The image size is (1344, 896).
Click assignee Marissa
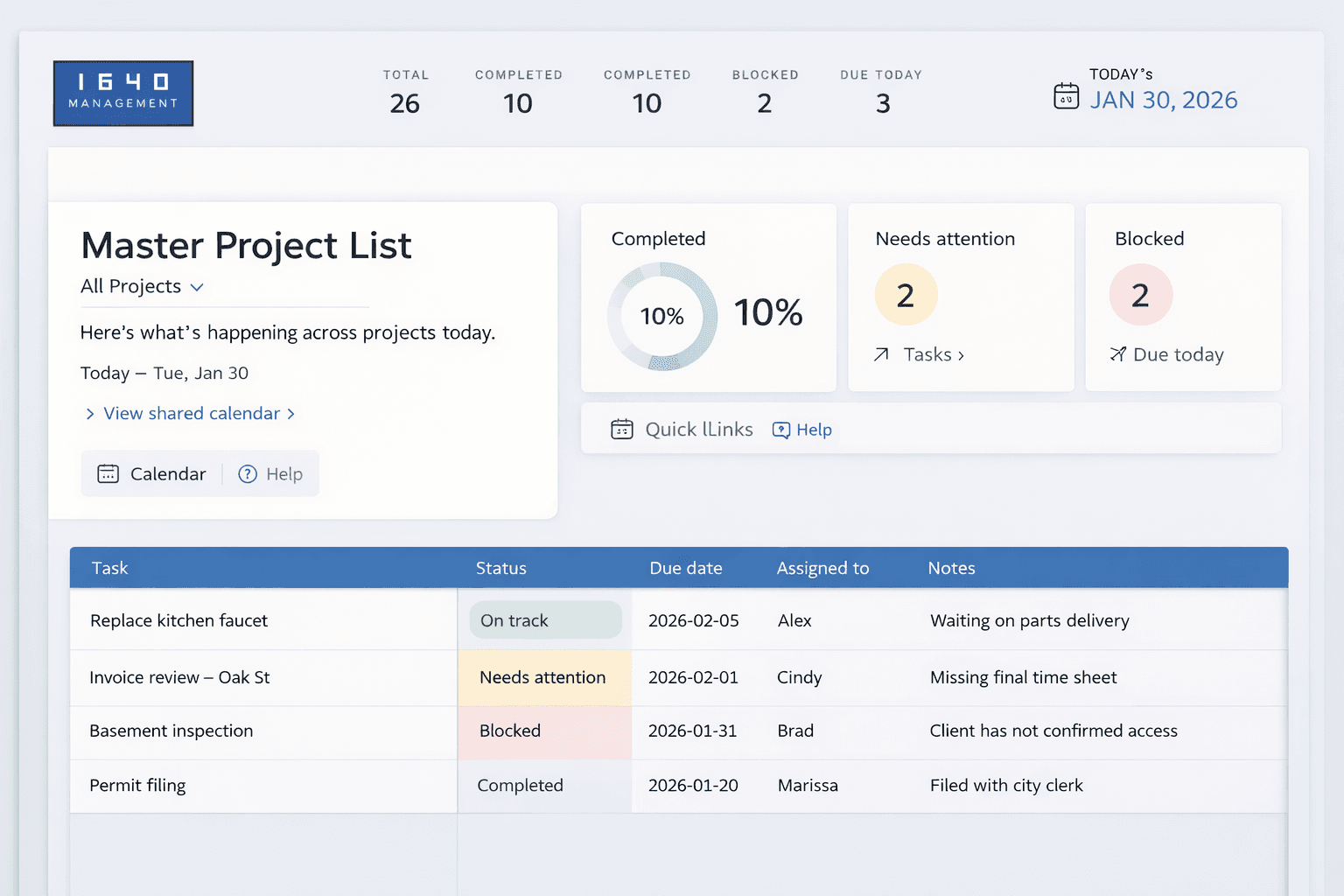click(x=808, y=785)
